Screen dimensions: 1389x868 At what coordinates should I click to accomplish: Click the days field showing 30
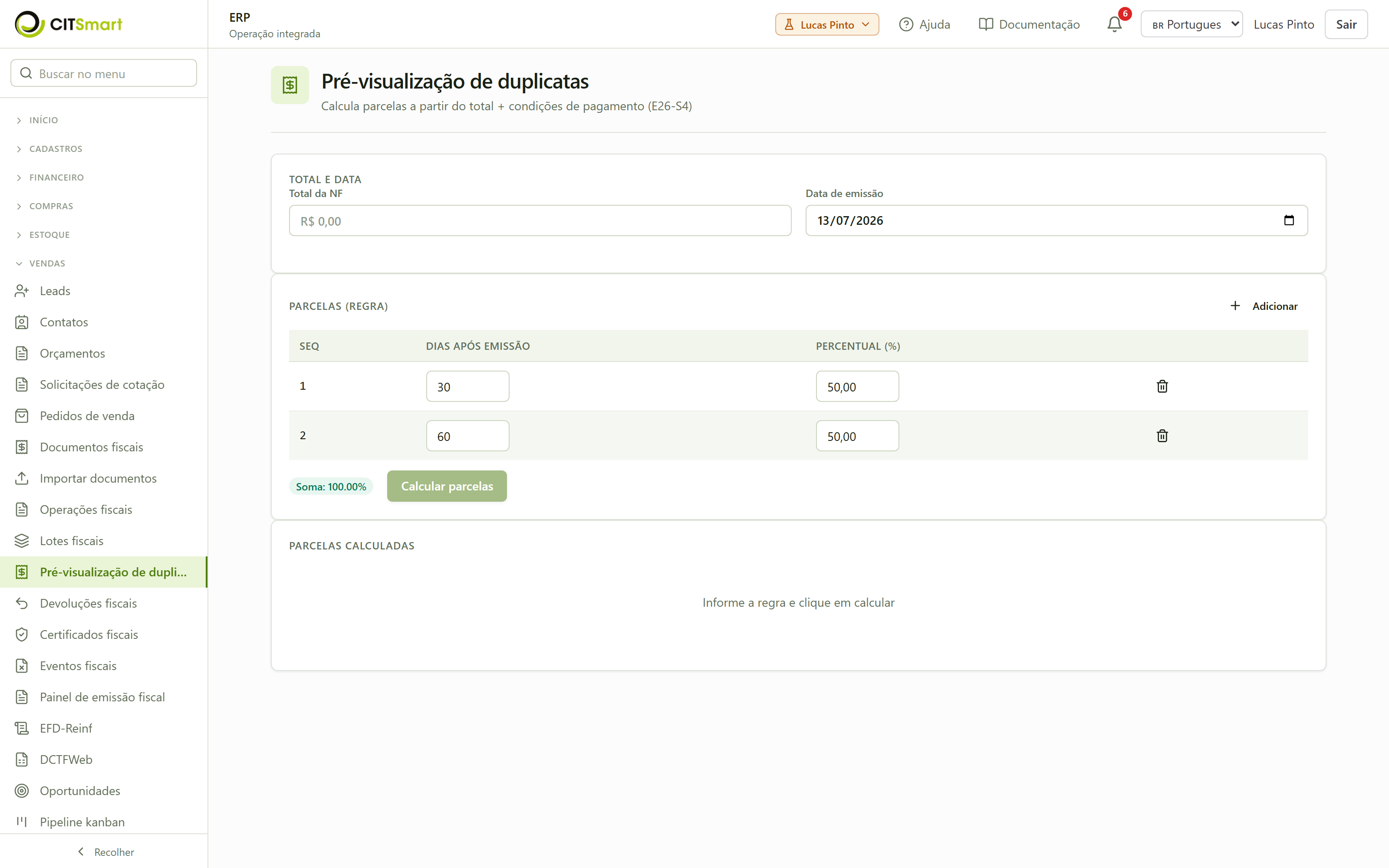click(x=467, y=386)
